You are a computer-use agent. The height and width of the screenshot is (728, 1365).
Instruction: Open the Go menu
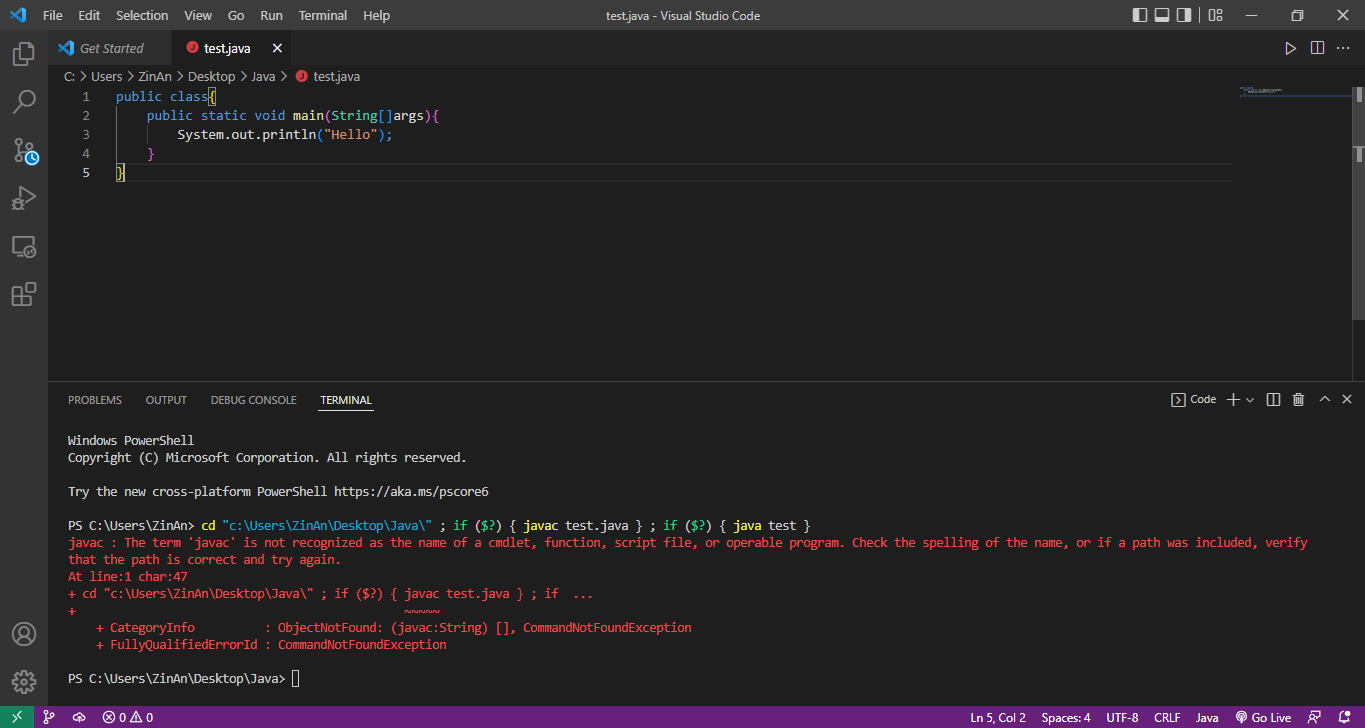[236, 15]
